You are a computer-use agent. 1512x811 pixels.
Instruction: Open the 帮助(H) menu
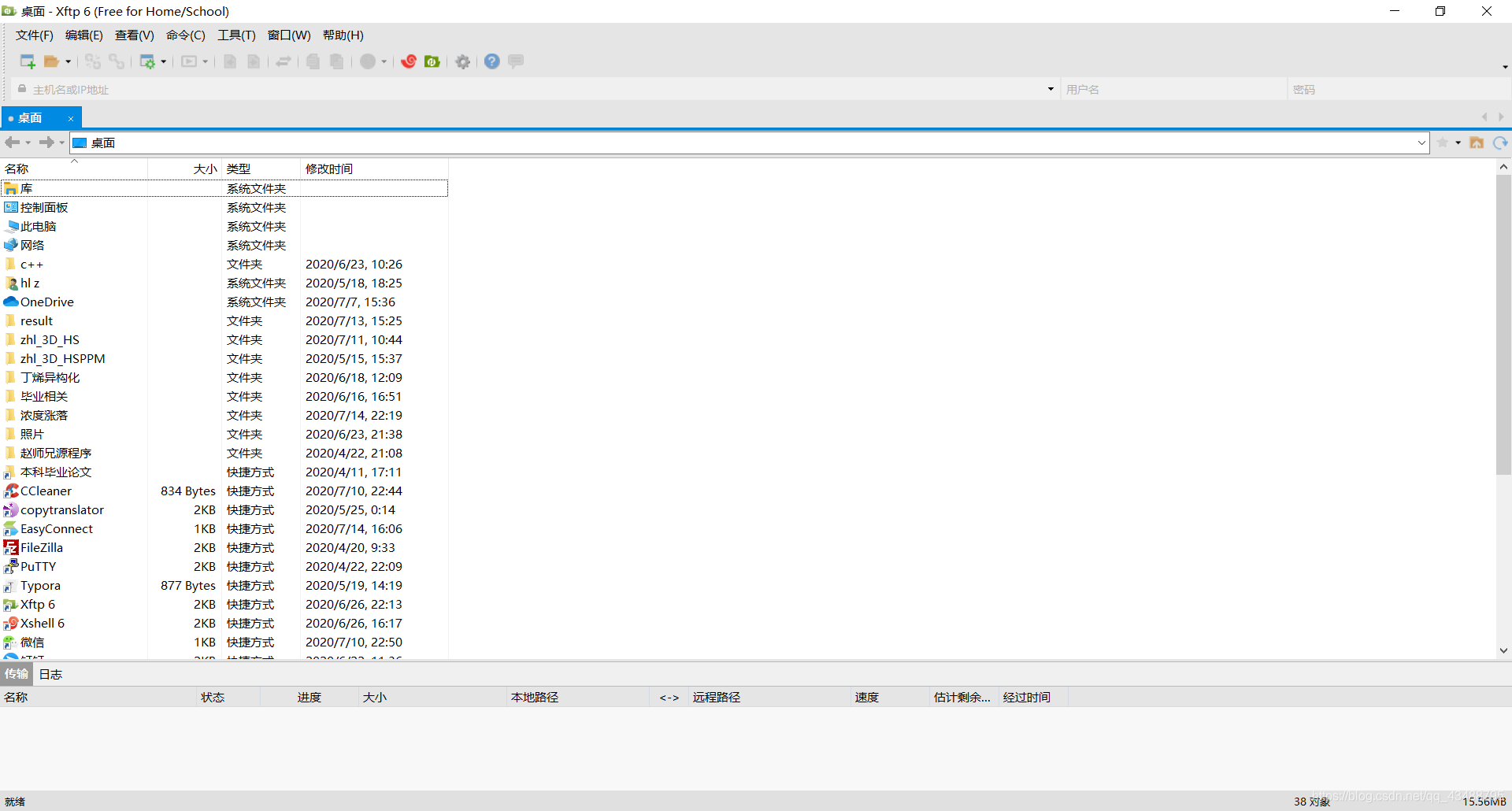[343, 35]
